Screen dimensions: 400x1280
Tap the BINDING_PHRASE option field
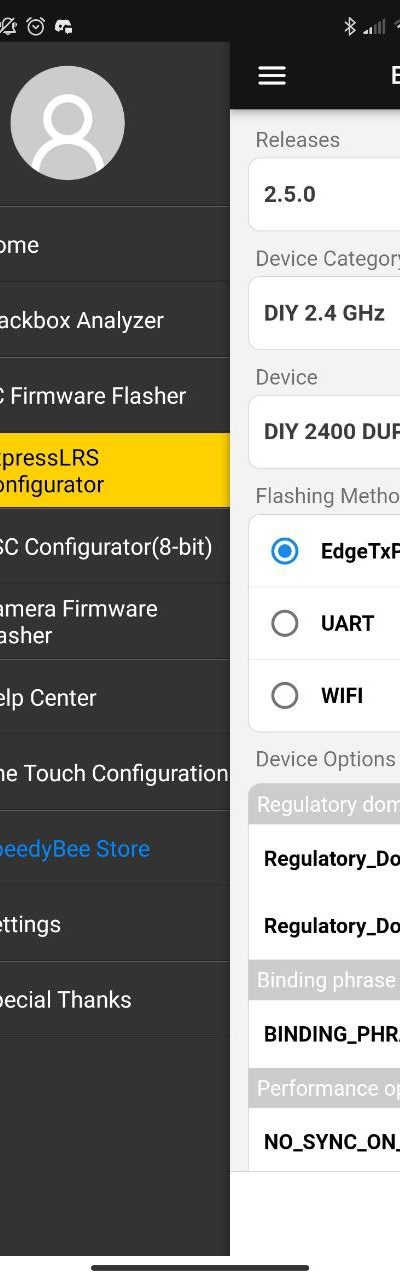324,1034
